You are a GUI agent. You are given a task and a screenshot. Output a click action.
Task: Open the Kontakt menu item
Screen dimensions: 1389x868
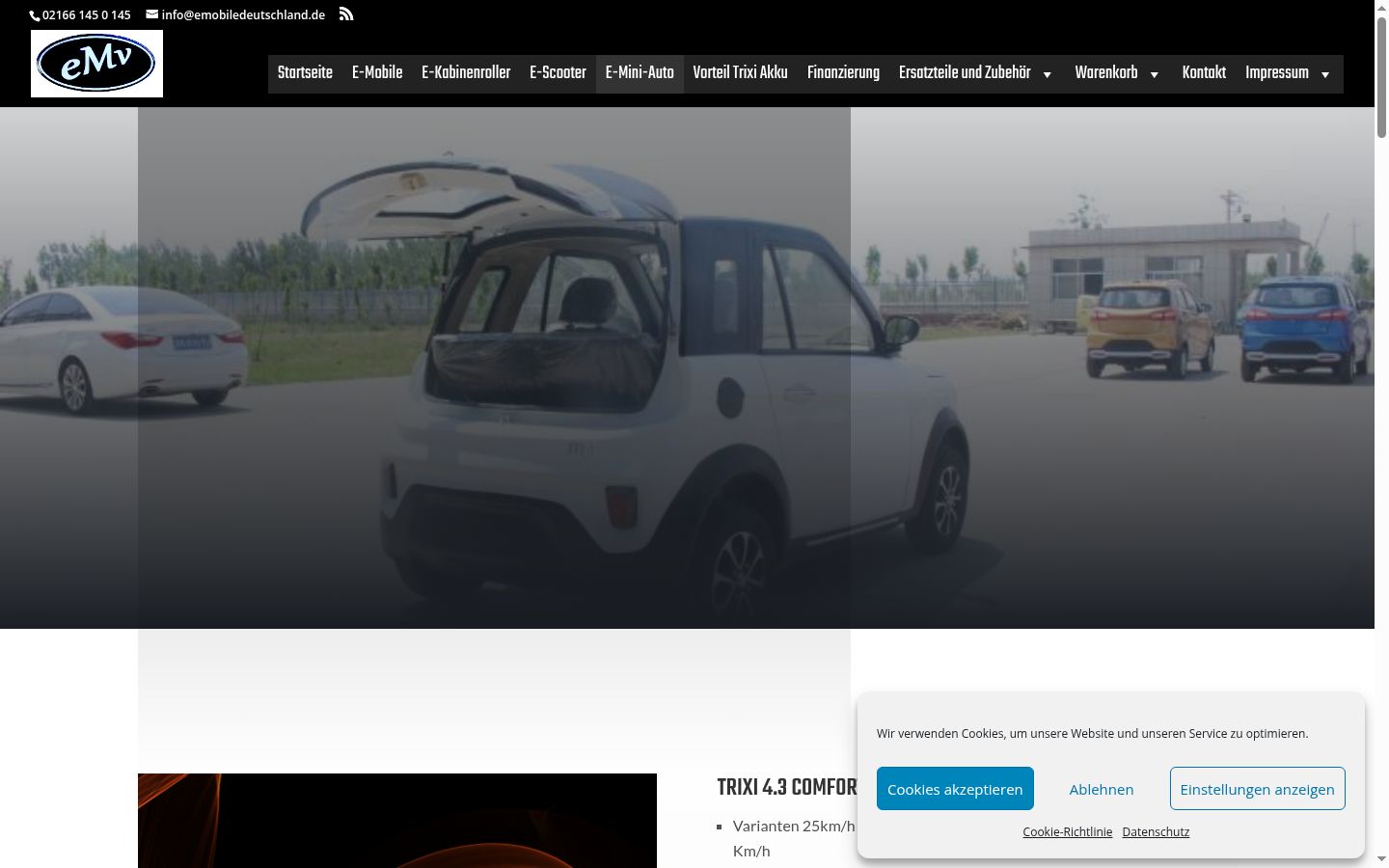[x=1204, y=73]
